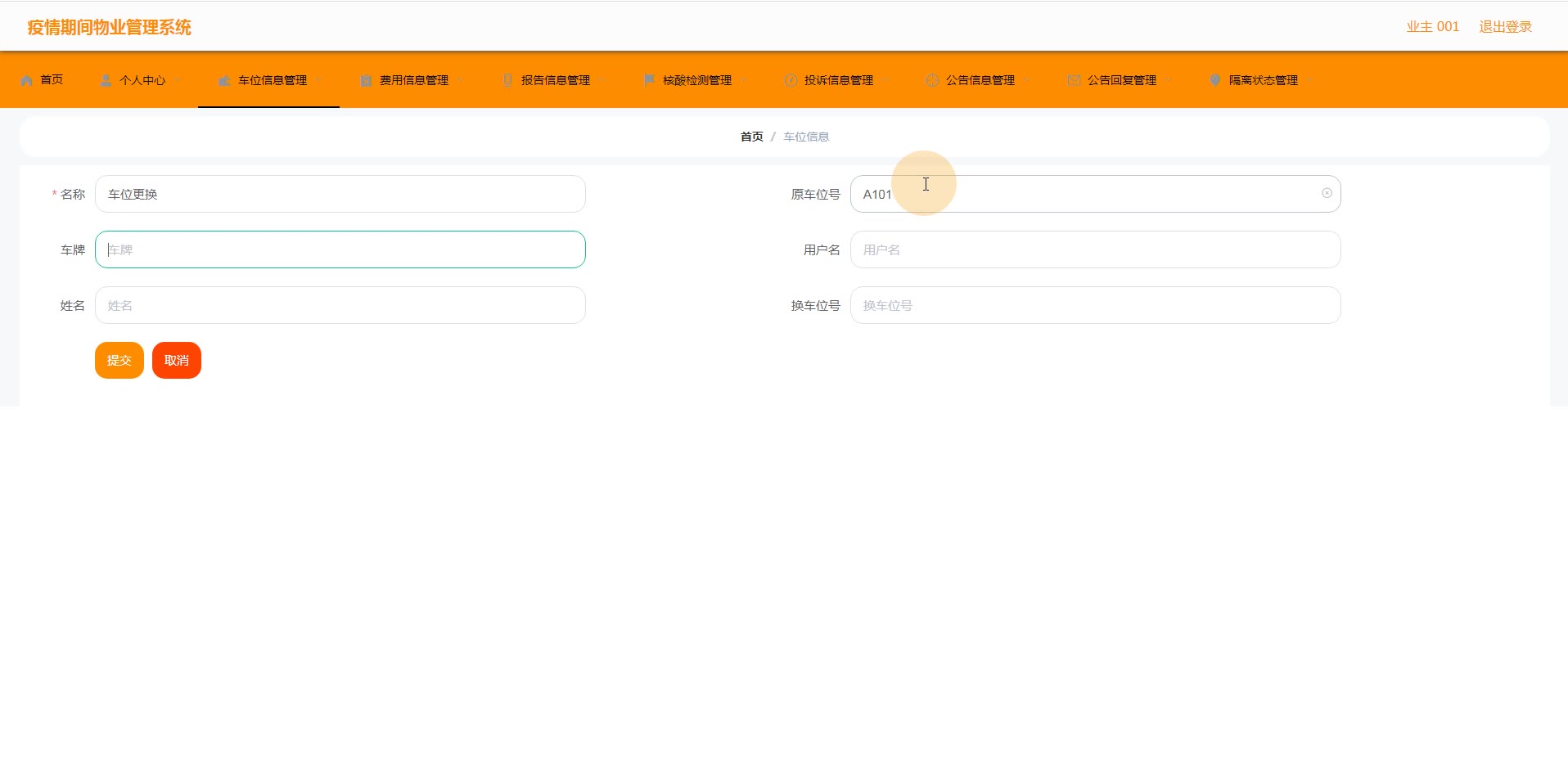The height and width of the screenshot is (764, 1568).
Task: Click the 用户名 input field
Action: point(1096,249)
